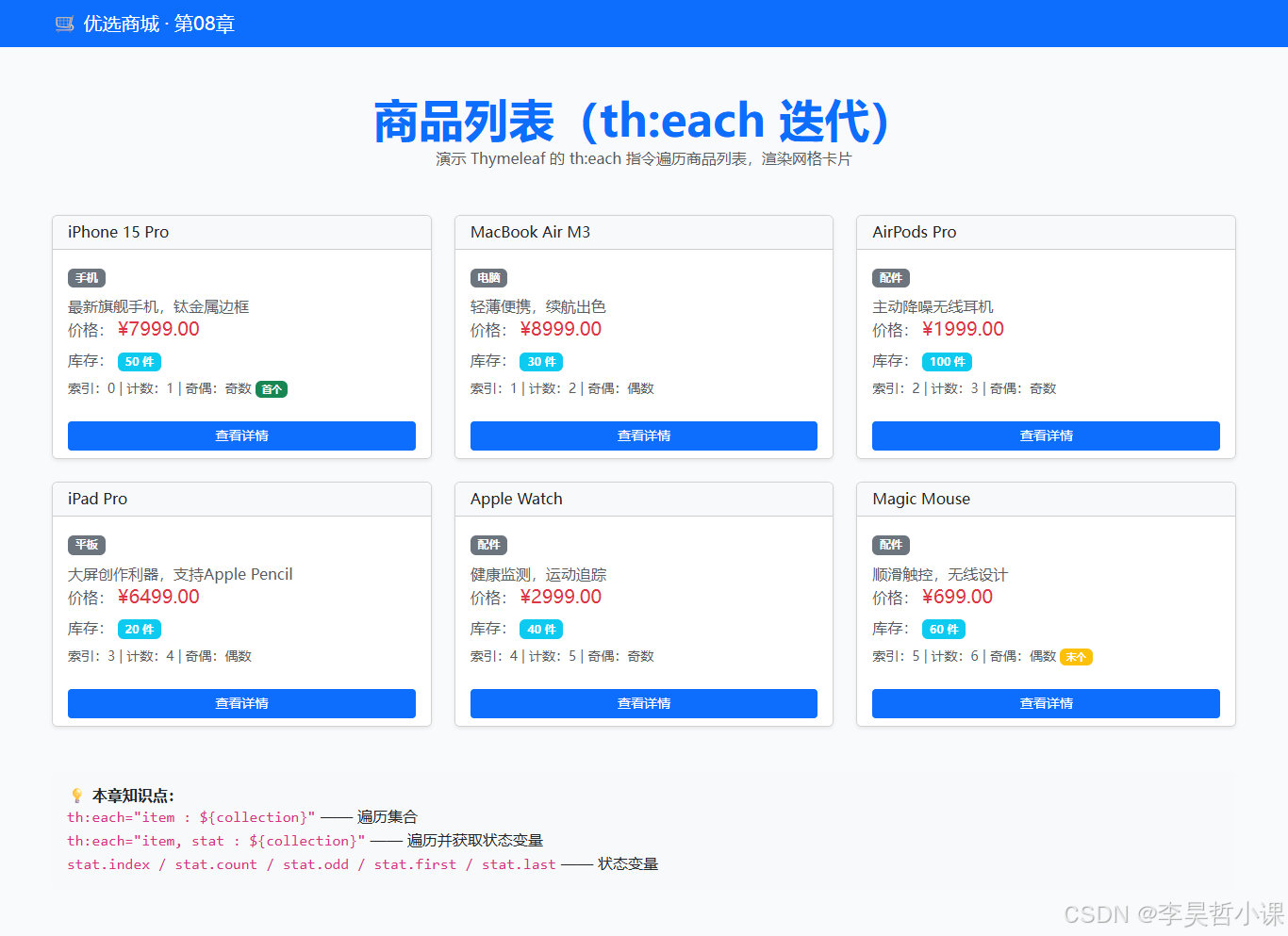This screenshot has height=936, width=1288.
Task: Click 查看详情 under iPad Pro
Action: (x=241, y=703)
